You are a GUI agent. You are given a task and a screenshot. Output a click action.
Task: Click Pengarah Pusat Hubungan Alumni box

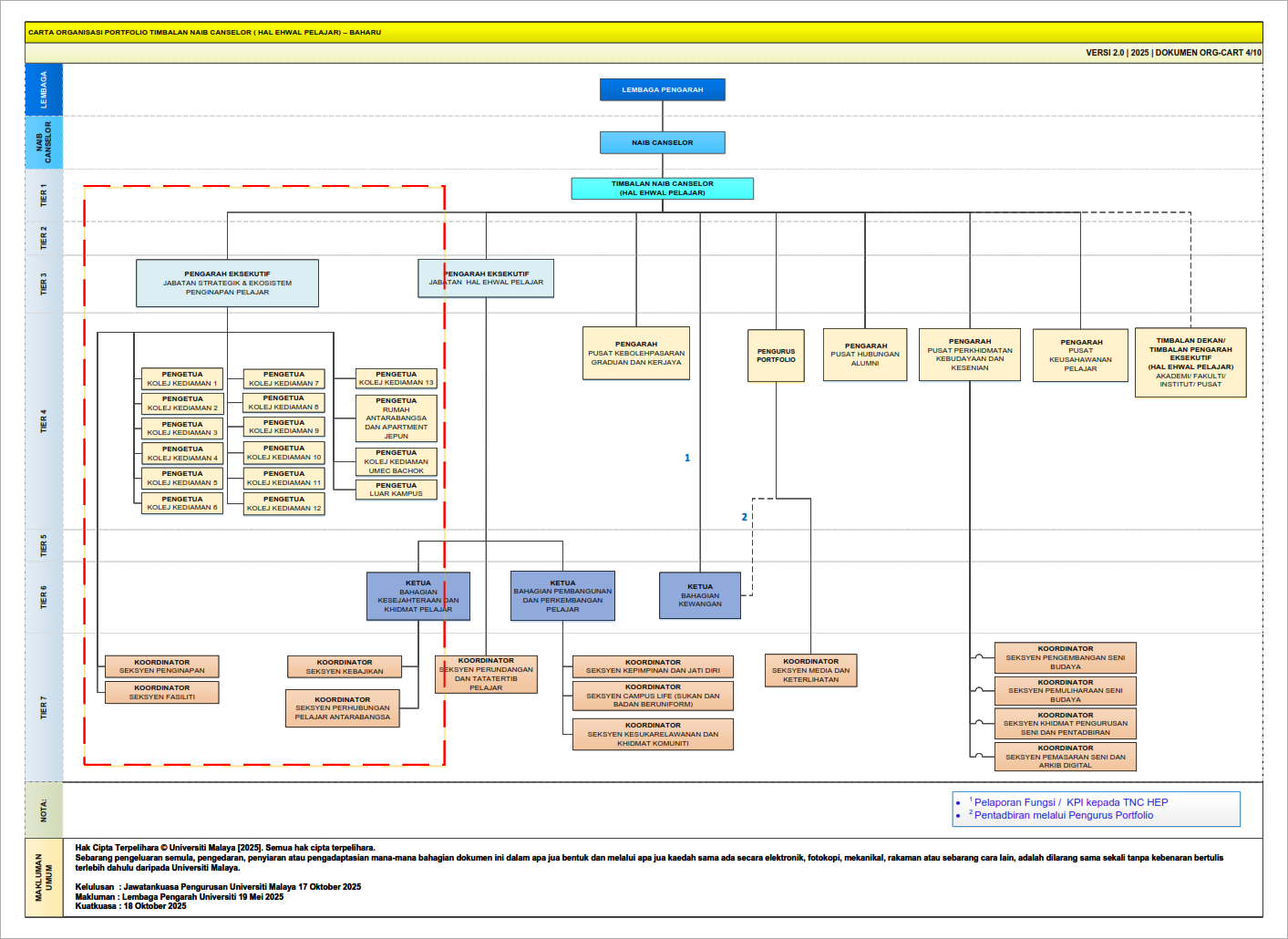[x=865, y=355]
